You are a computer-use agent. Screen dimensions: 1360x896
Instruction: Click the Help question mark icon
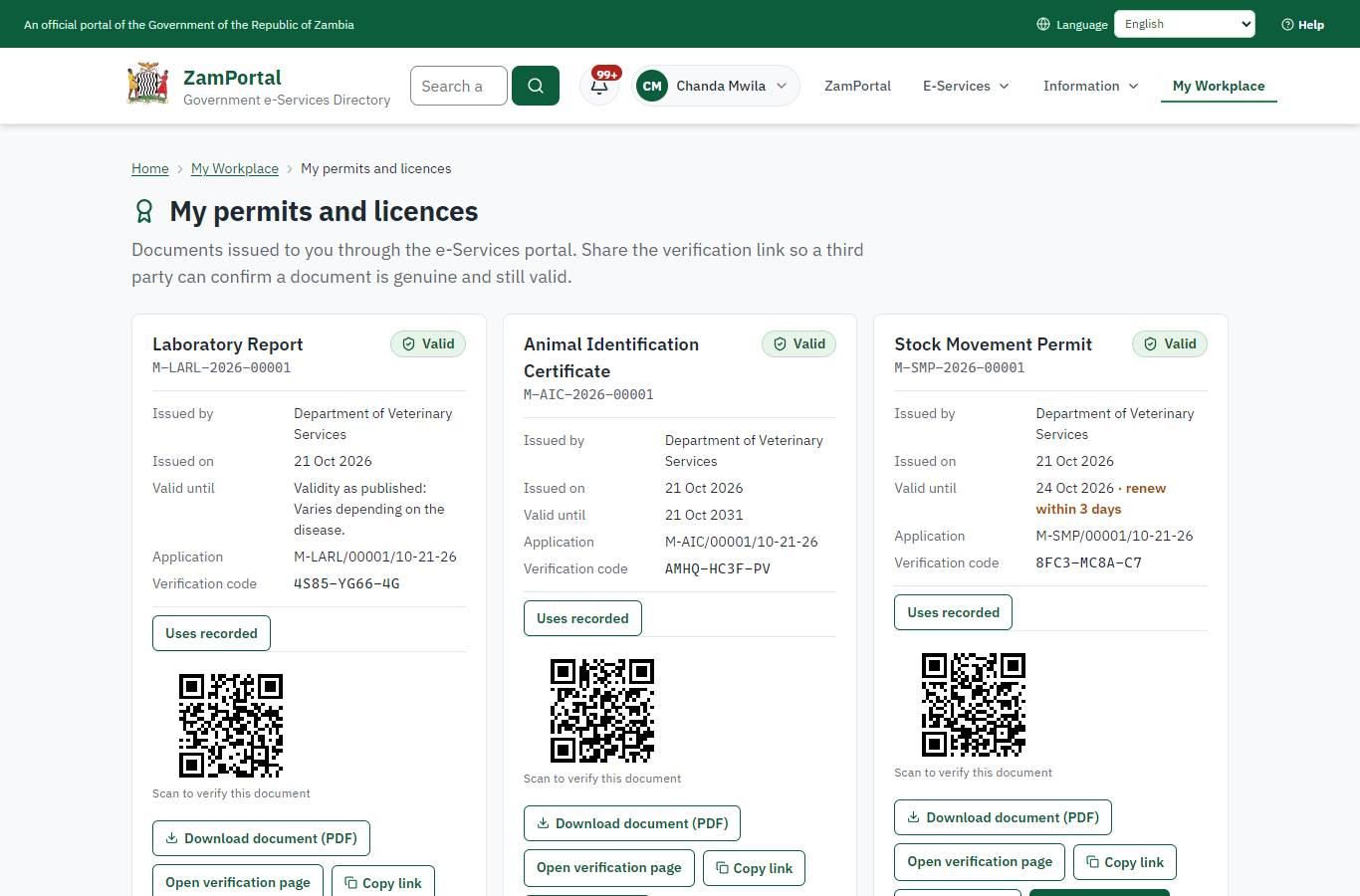pyautogui.click(x=1287, y=24)
